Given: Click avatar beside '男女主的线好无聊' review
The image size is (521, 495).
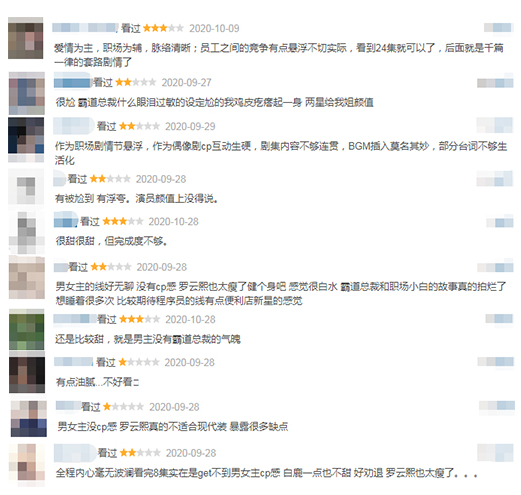Looking at the screenshot, I should pos(27,277).
